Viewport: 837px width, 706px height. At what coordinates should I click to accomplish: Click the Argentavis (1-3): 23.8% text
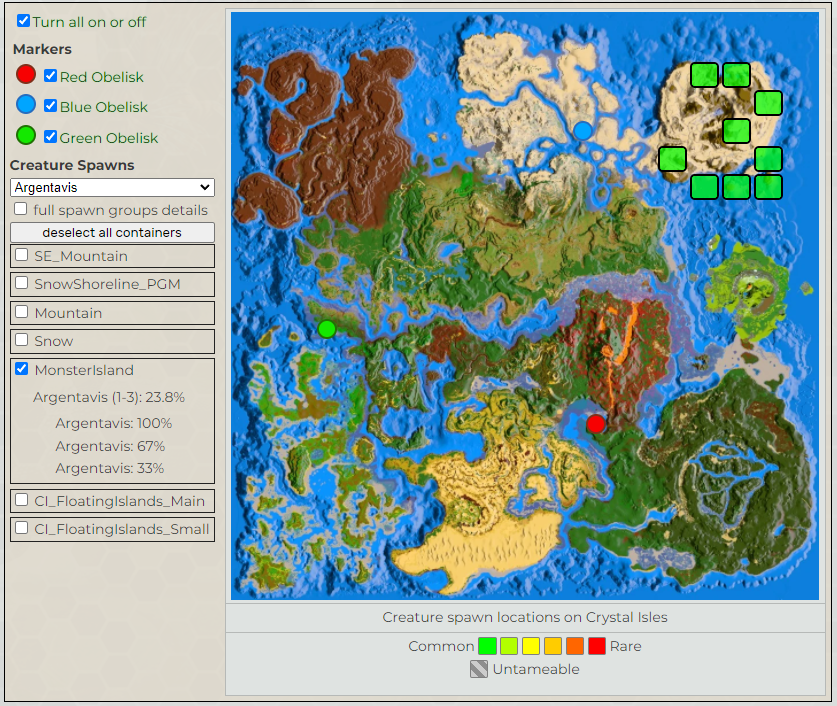[x=109, y=397]
